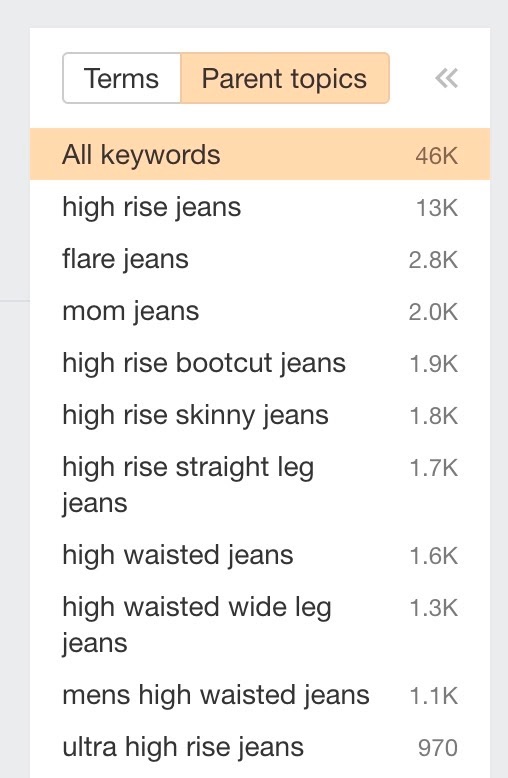Click the 46K count for All keywords

click(x=437, y=156)
